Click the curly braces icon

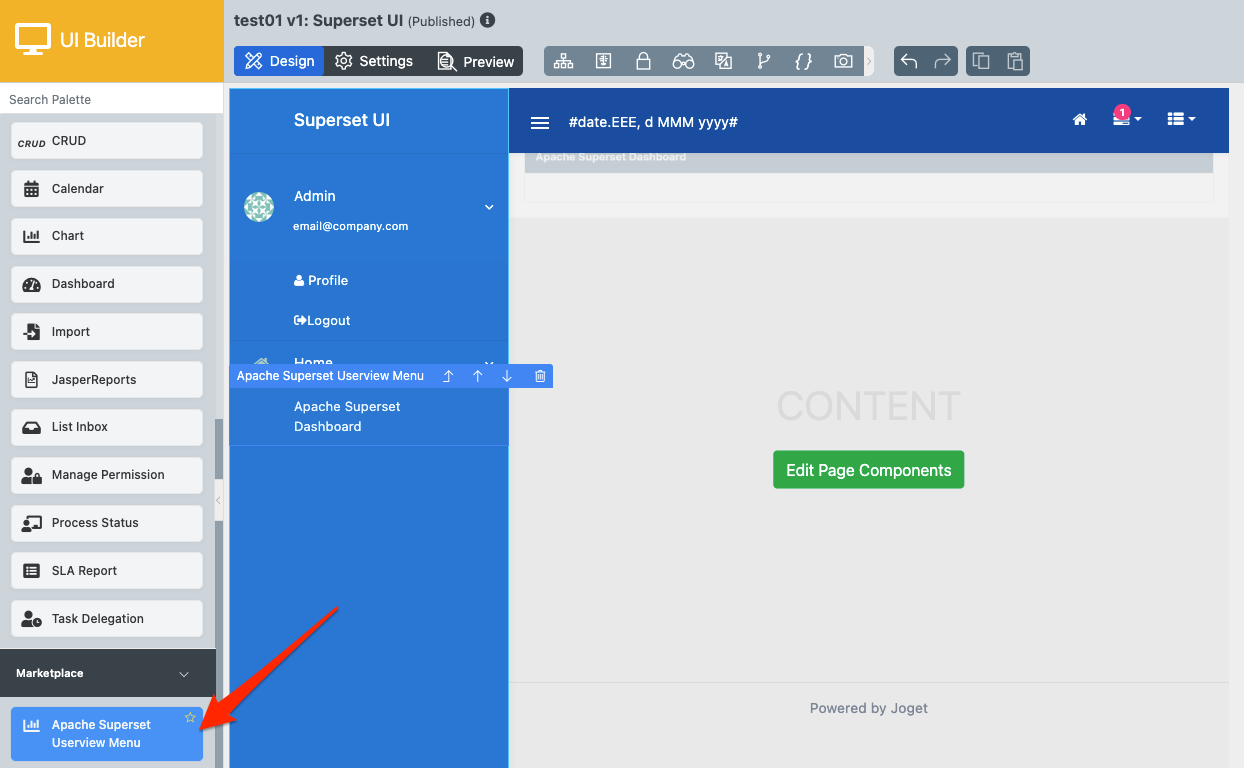[803, 61]
